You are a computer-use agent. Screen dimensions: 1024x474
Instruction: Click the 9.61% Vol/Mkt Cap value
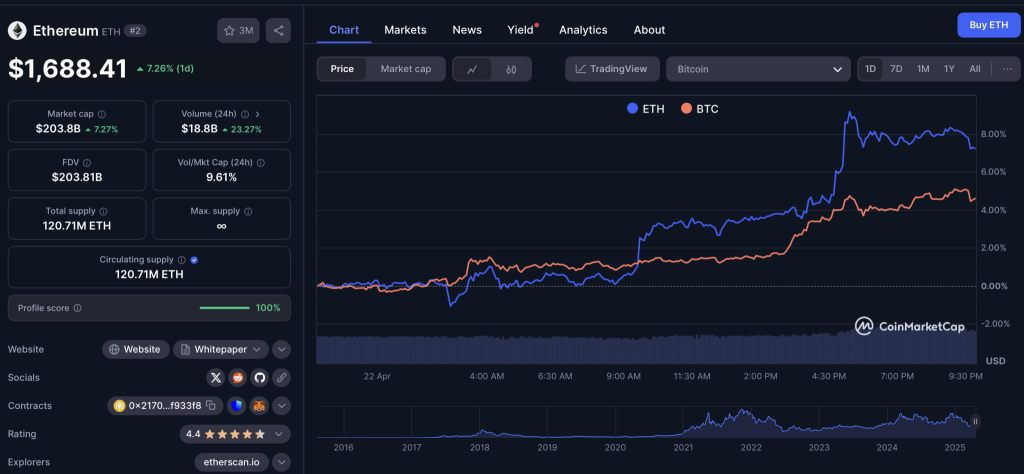221,177
